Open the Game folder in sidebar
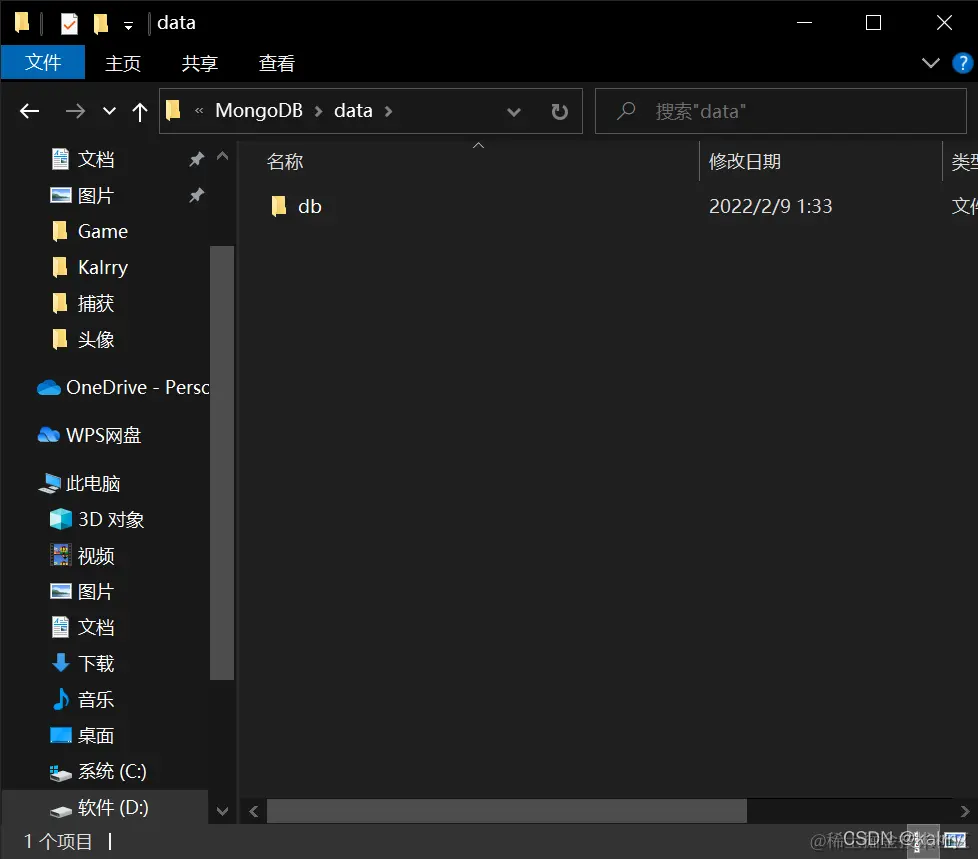Viewport: 978px width, 859px height. [x=102, y=231]
